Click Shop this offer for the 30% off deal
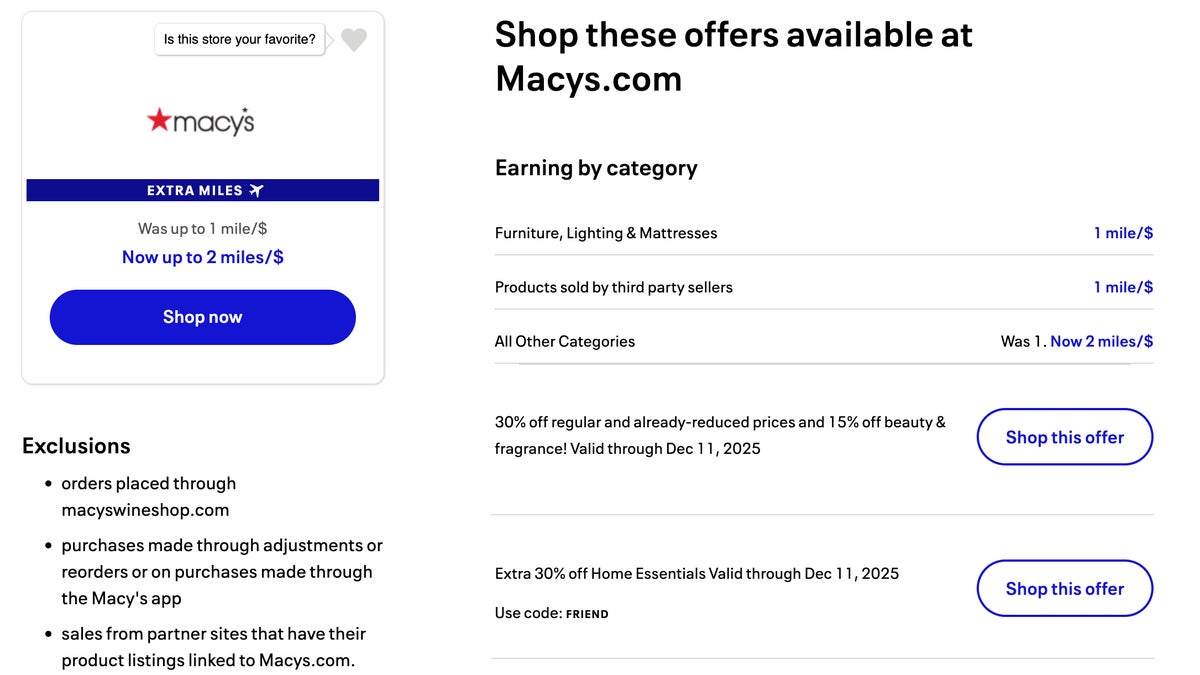The image size is (1200, 675). click(1064, 437)
